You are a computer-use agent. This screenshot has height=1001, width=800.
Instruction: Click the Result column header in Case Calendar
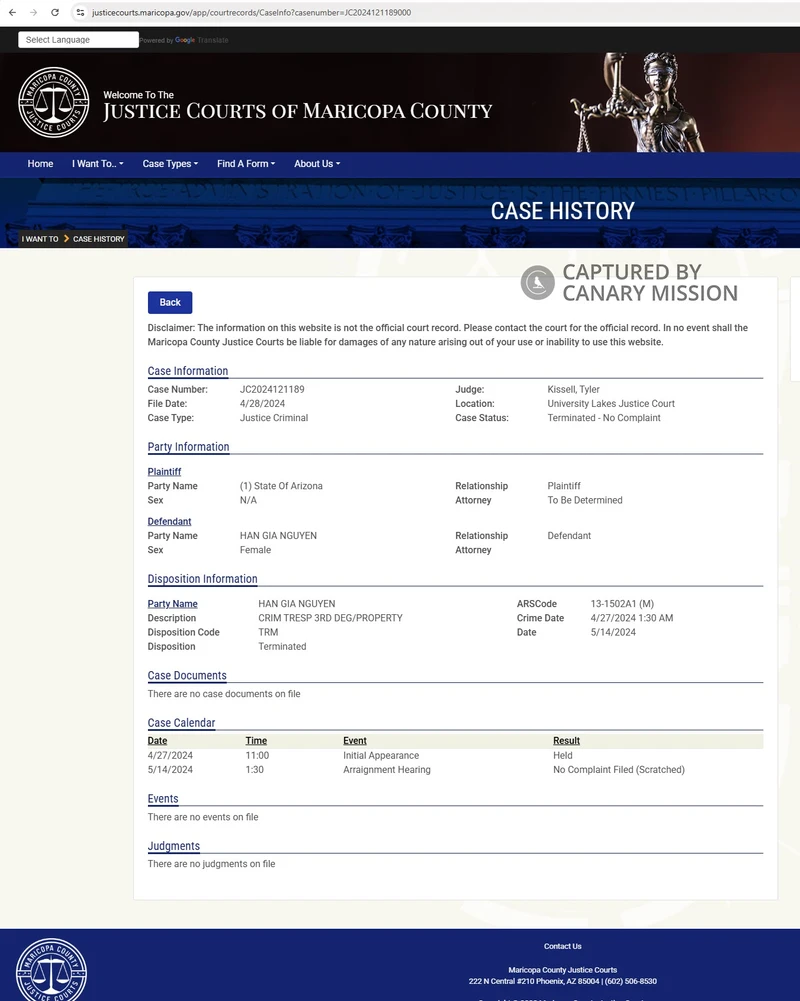(566, 741)
